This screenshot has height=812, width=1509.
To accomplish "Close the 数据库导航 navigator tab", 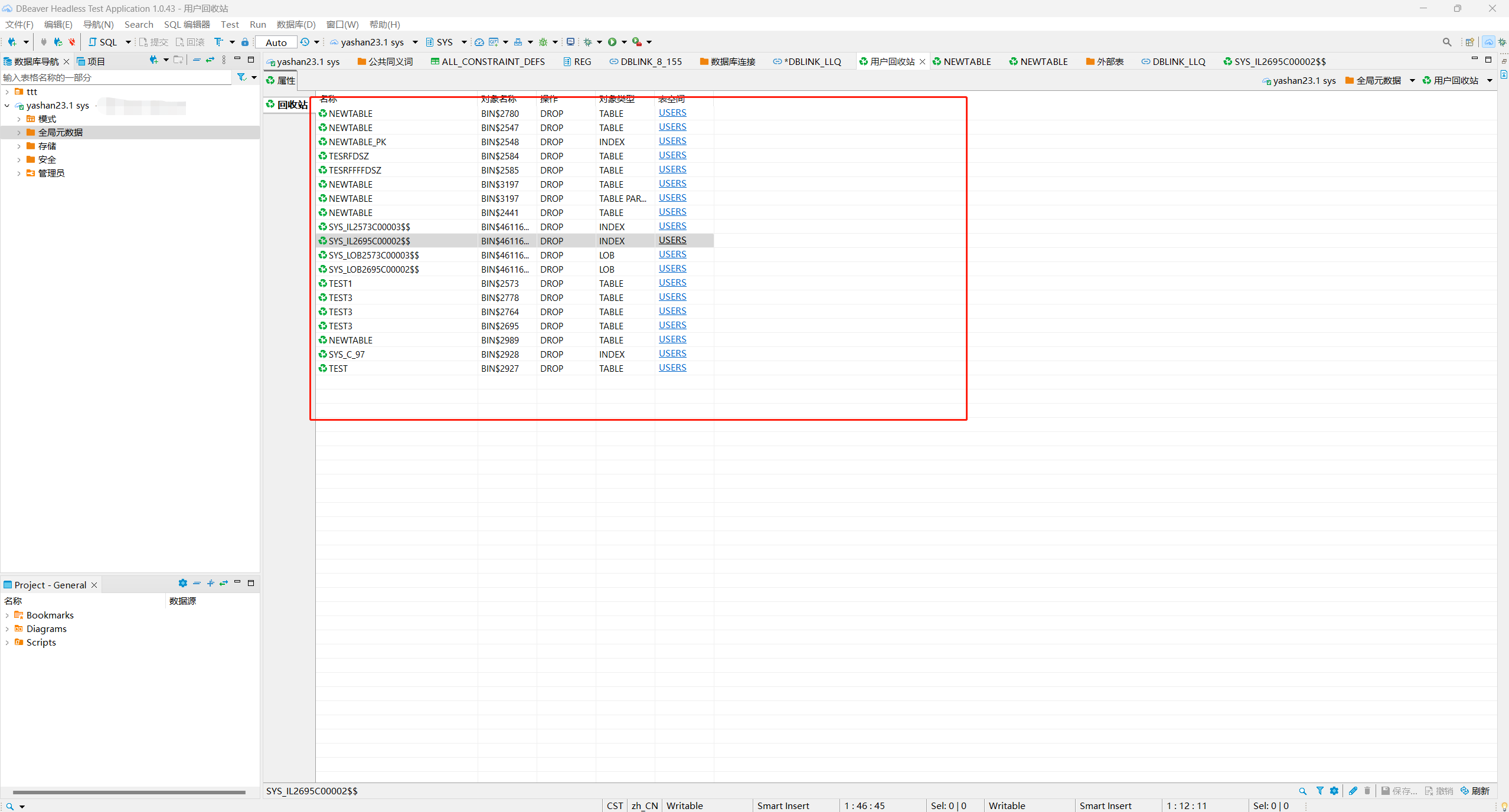I will pos(67,61).
